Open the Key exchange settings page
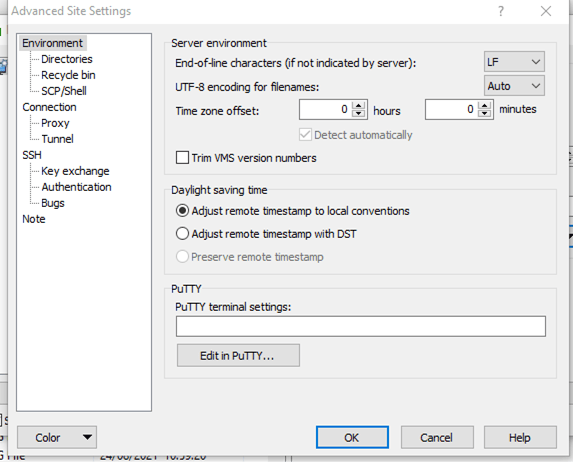The image size is (573, 462). point(75,171)
